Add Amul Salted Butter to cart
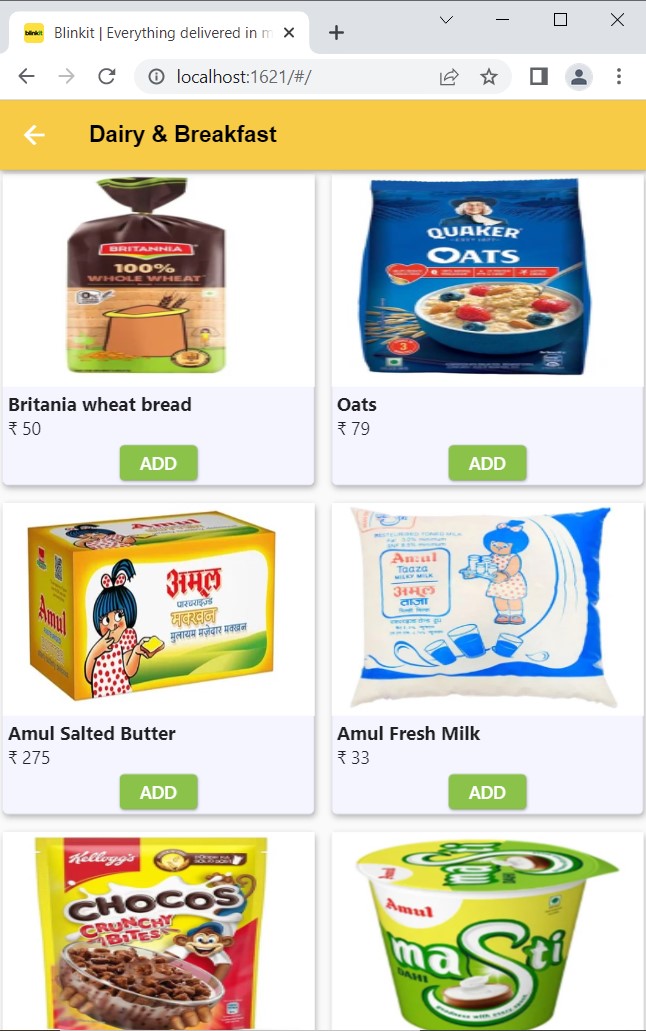Viewport: 646px width, 1031px height. tap(159, 792)
